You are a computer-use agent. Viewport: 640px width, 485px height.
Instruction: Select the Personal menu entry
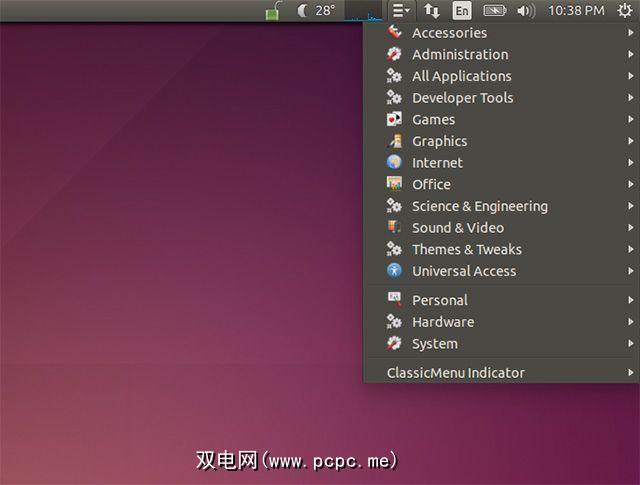[501, 300]
